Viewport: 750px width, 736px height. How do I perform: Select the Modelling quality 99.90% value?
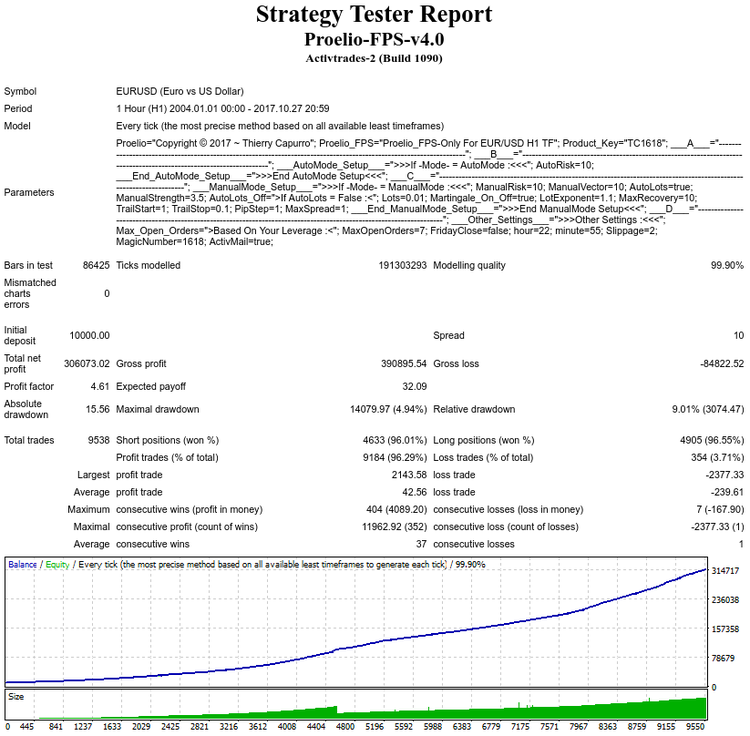click(x=727, y=265)
